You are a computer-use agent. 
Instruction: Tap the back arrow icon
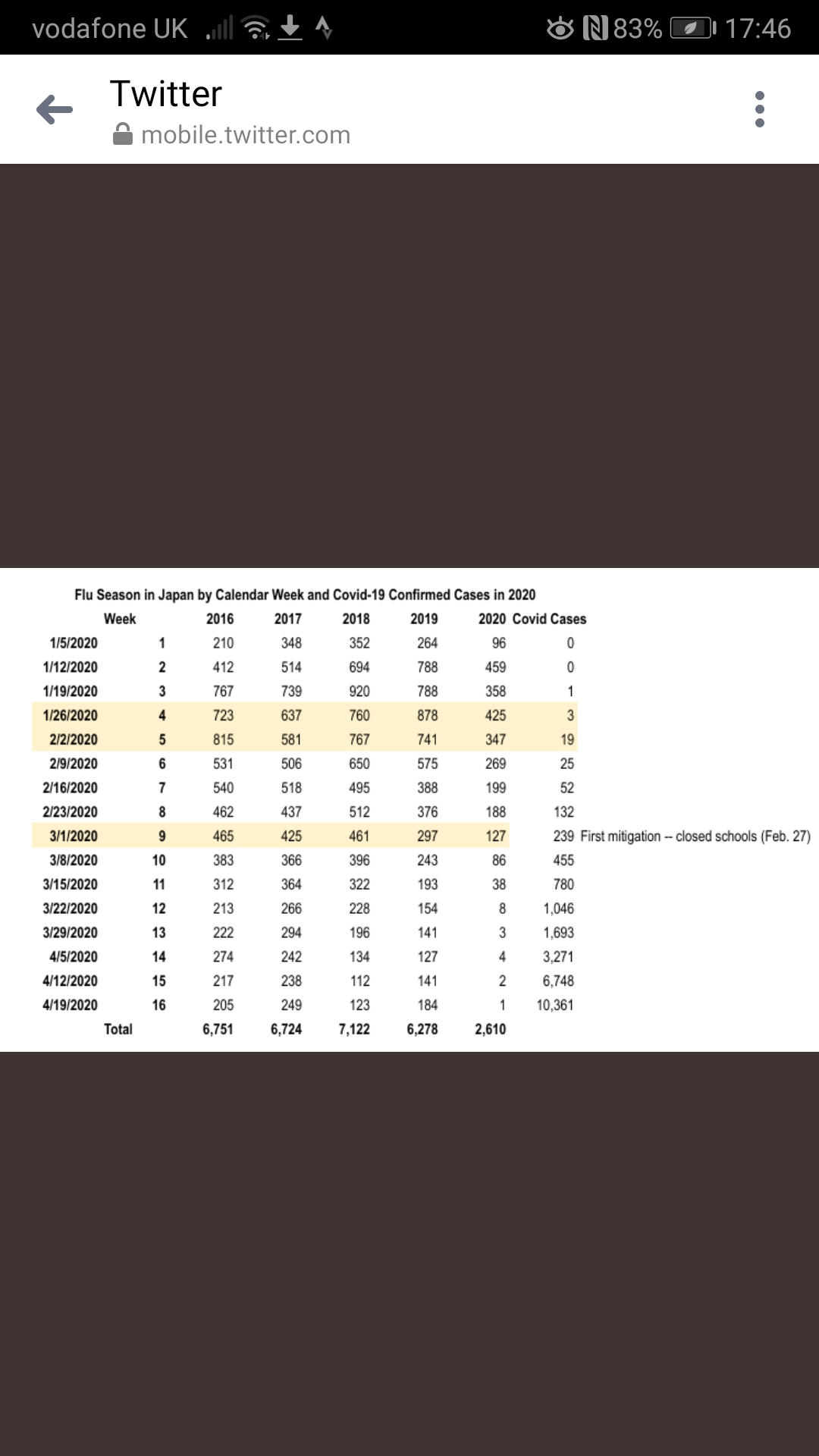click(55, 110)
